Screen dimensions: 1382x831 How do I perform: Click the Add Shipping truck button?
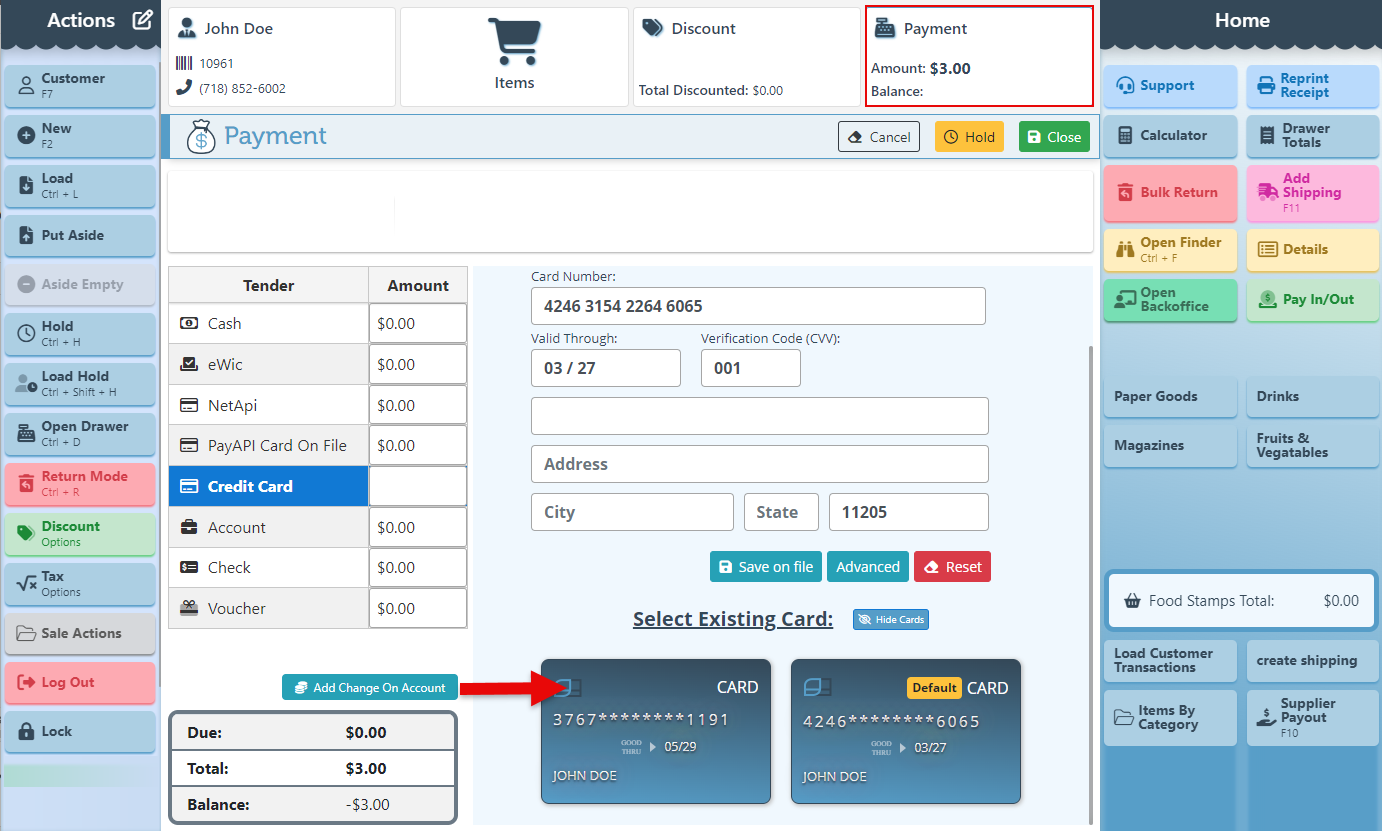[x=1312, y=193]
